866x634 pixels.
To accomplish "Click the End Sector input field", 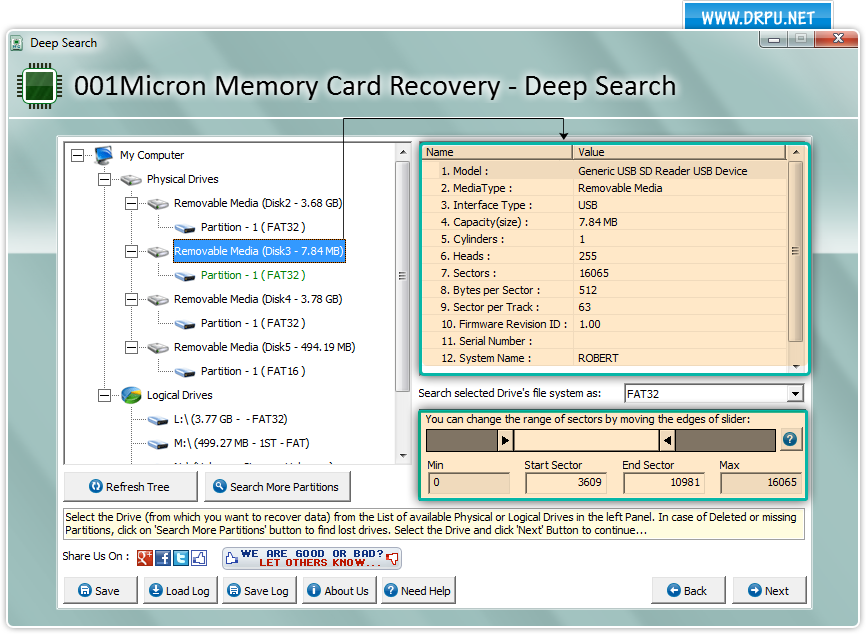I will [x=664, y=483].
